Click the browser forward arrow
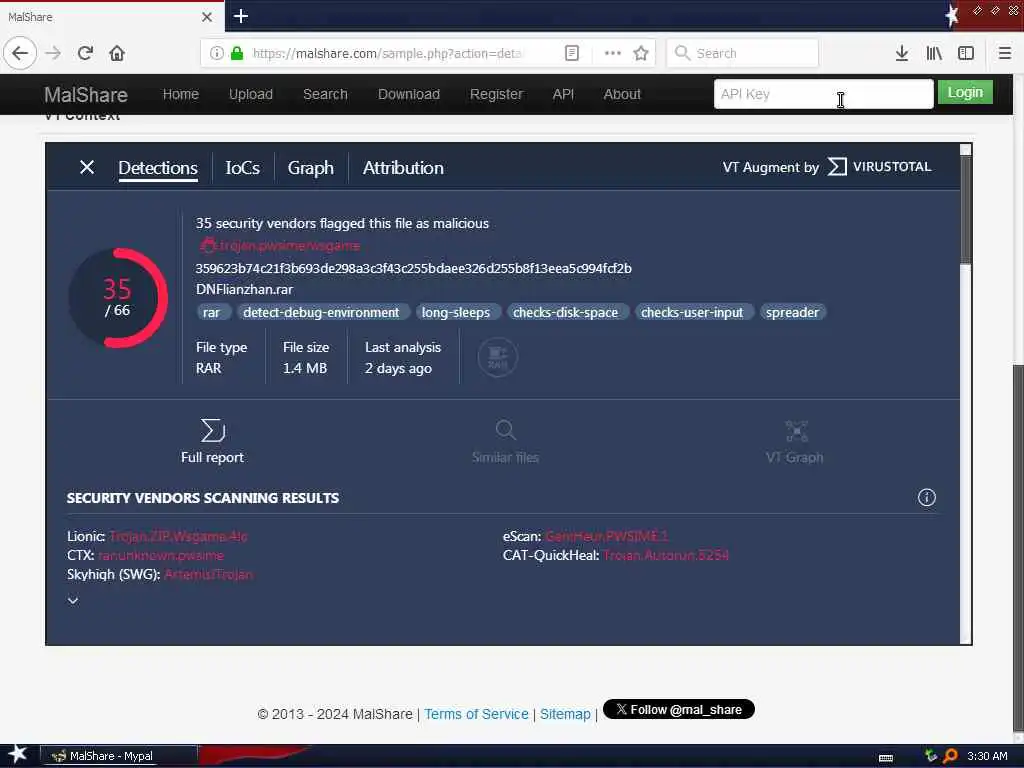Screen dimensions: 1024x768 [x=53, y=53]
